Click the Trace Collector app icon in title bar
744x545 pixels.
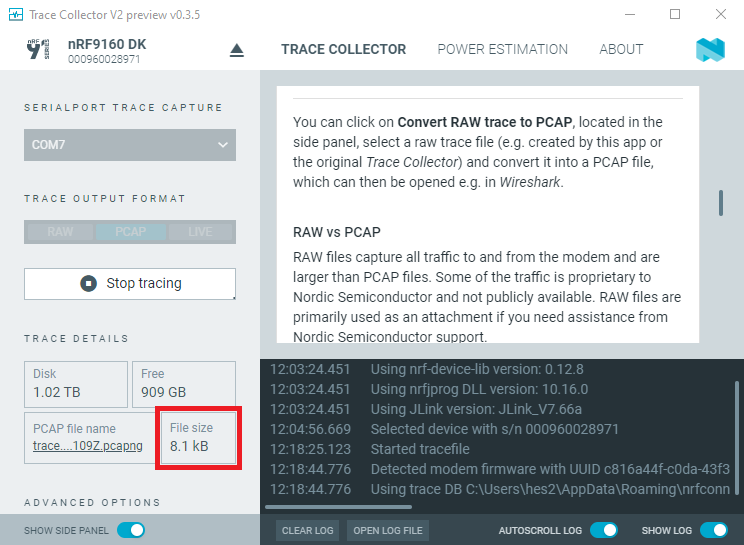pos(16,15)
